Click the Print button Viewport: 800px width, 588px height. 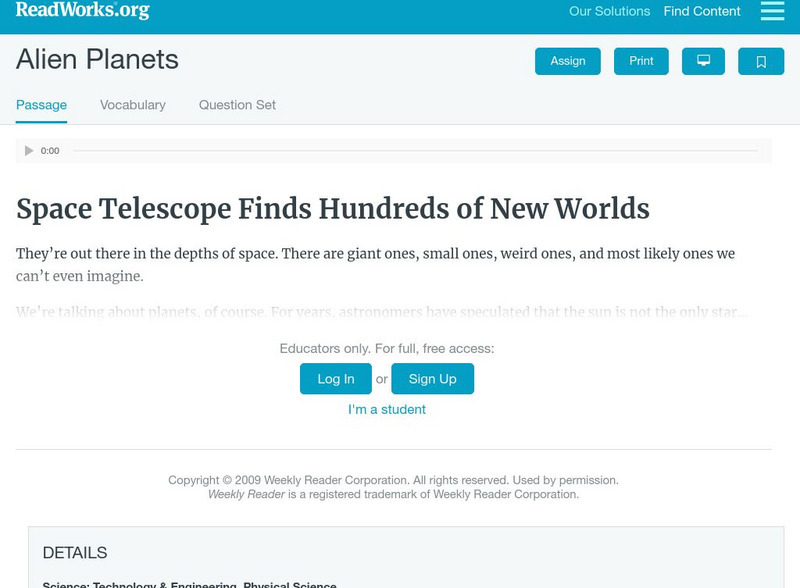coord(641,61)
